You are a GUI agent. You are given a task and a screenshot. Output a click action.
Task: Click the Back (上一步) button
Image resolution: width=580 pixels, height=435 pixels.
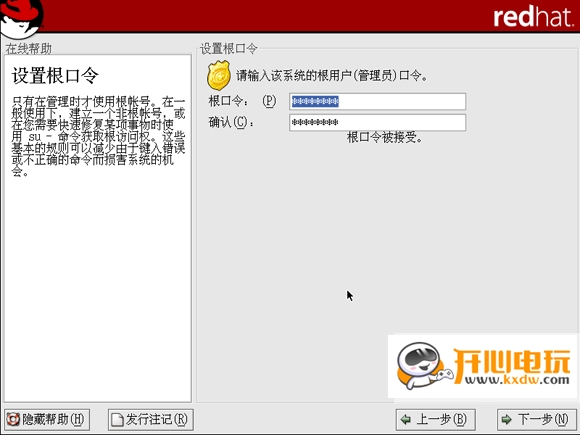[435, 419]
